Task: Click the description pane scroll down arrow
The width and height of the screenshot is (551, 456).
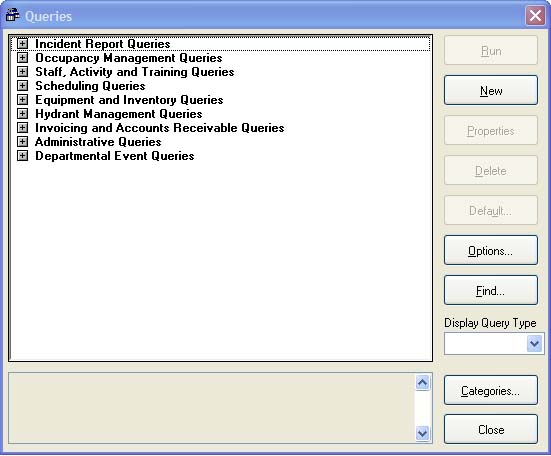Action: (422, 433)
